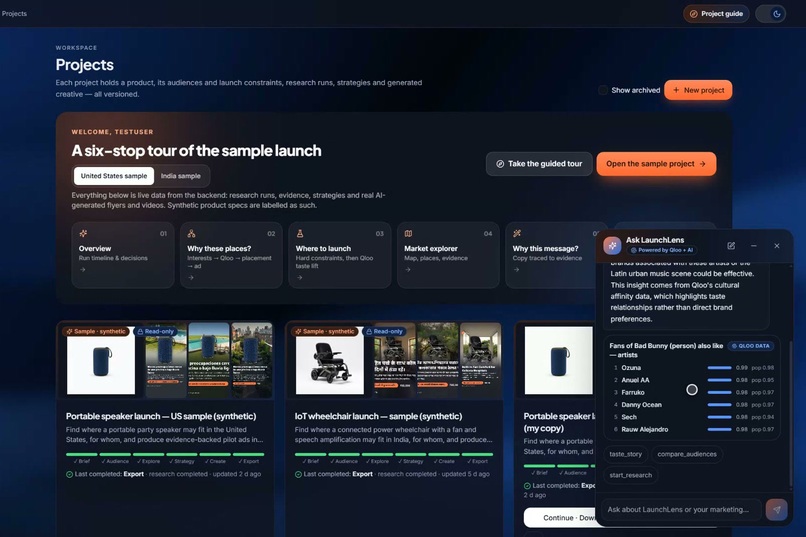Image resolution: width=806 pixels, height=537 pixels.
Task: Click Sech in the artists list
Action: point(629,417)
